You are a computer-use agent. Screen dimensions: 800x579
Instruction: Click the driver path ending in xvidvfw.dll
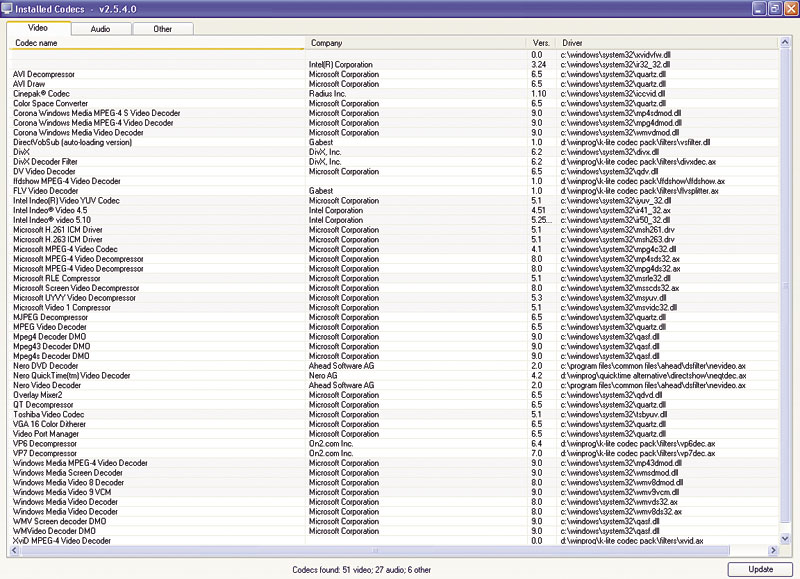[615, 55]
